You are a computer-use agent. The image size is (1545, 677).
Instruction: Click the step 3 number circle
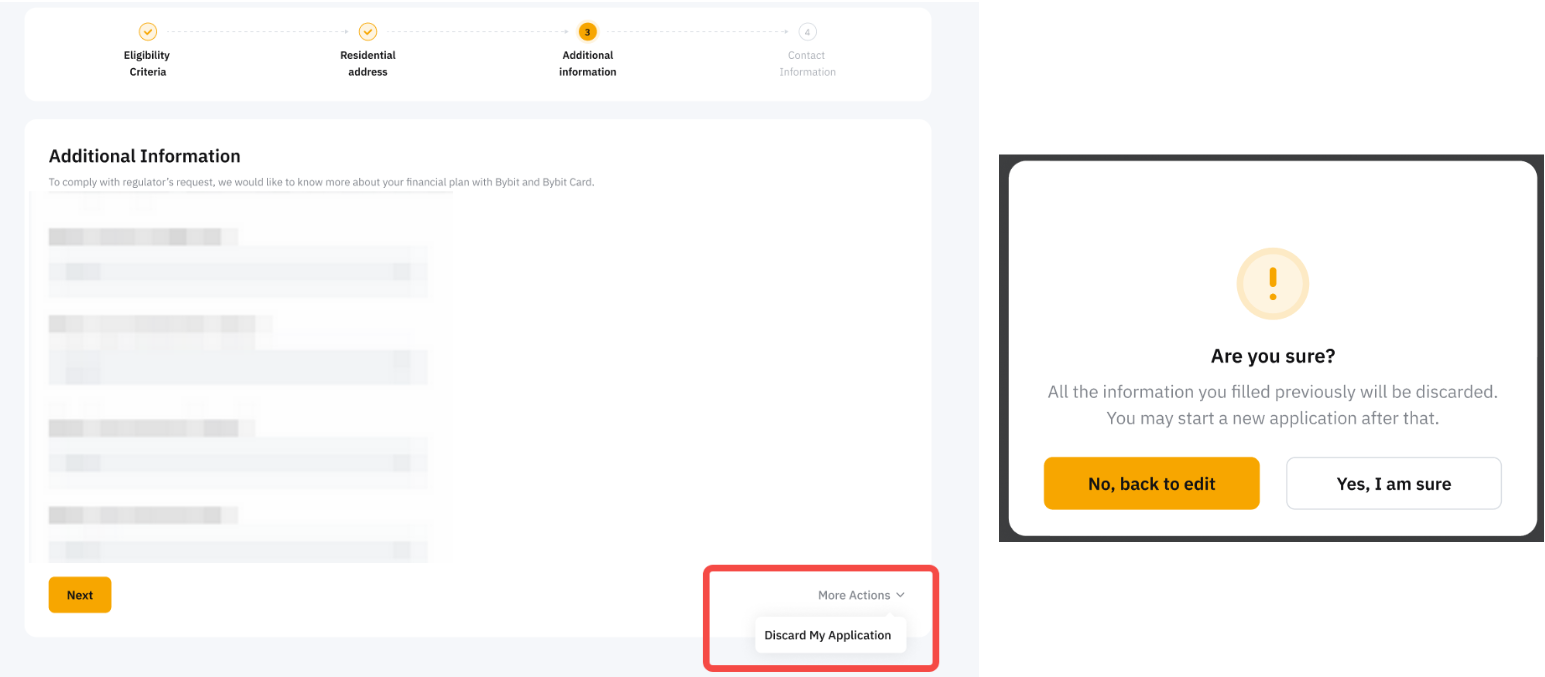(x=588, y=32)
